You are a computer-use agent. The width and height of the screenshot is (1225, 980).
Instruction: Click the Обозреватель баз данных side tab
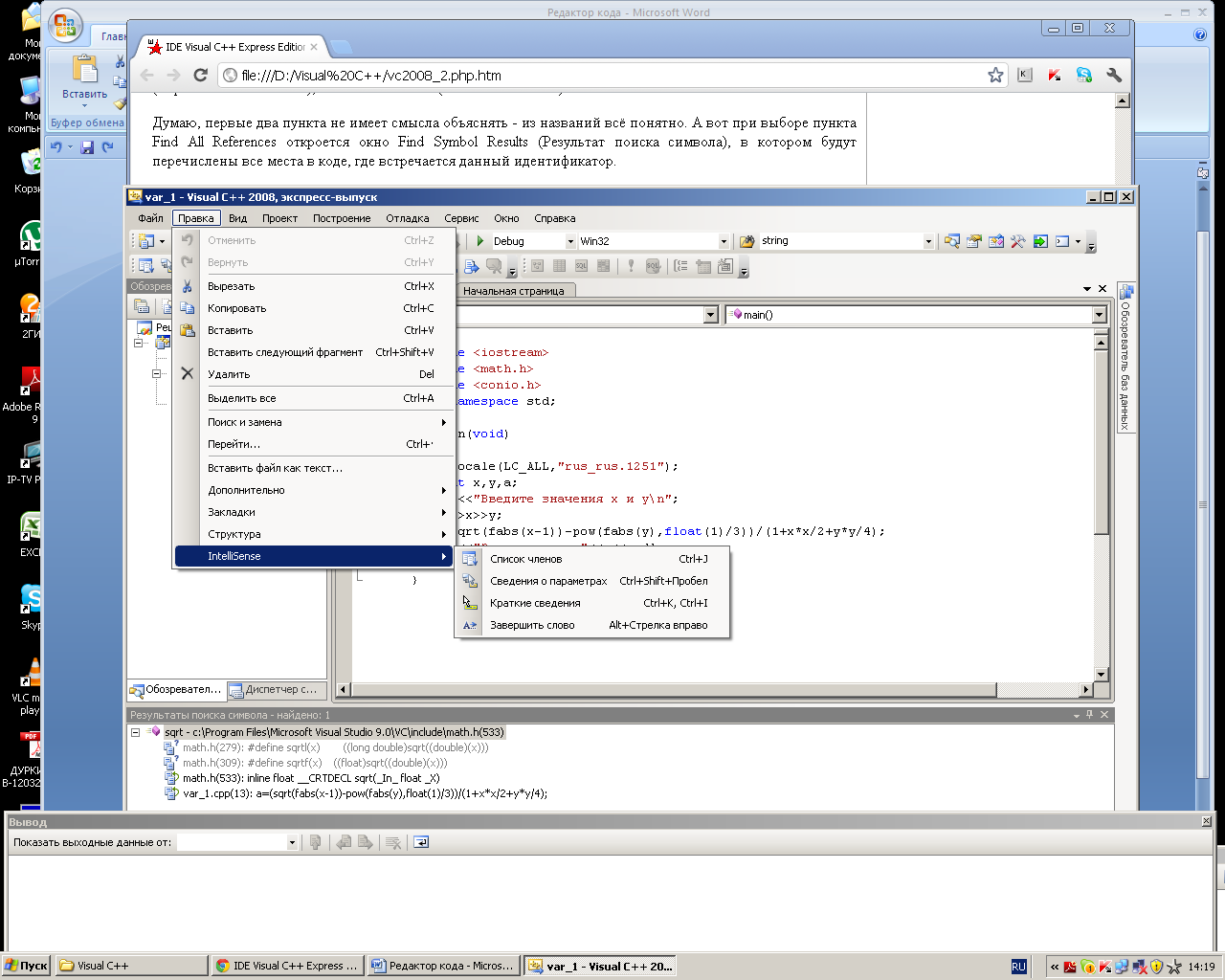[1125, 359]
